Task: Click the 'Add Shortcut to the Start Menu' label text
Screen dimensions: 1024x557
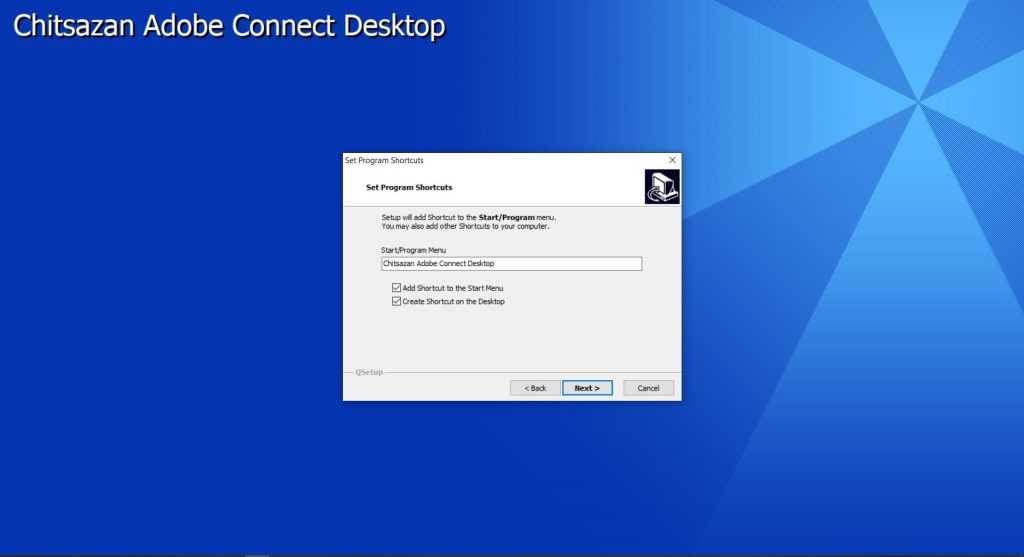Action: (x=453, y=288)
